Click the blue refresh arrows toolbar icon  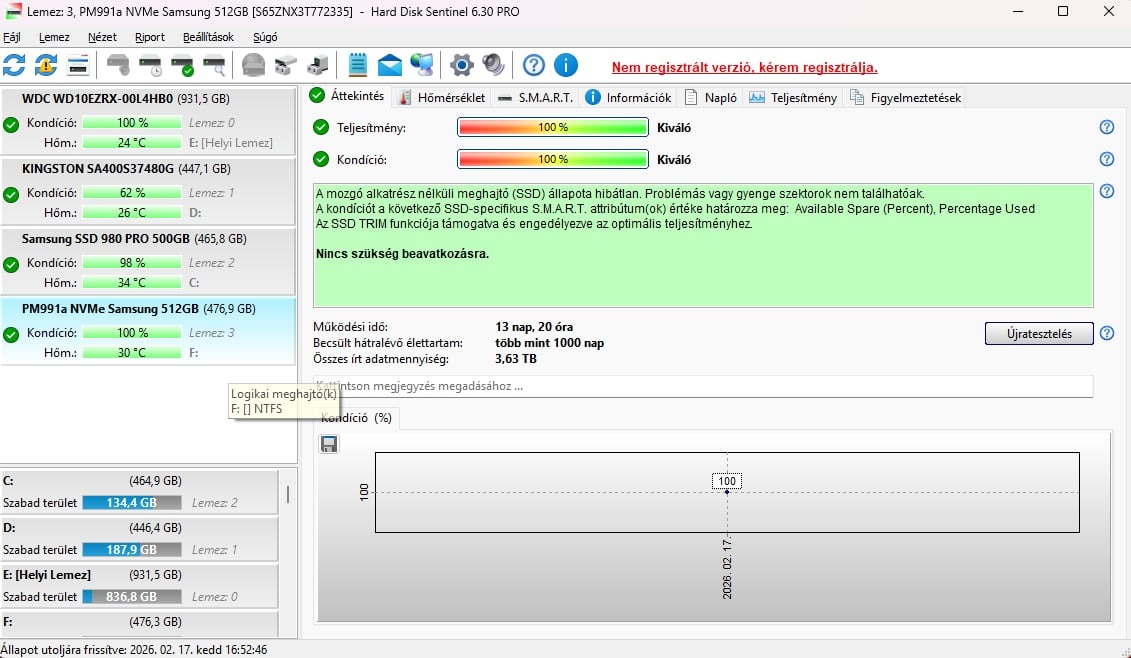click(14, 66)
